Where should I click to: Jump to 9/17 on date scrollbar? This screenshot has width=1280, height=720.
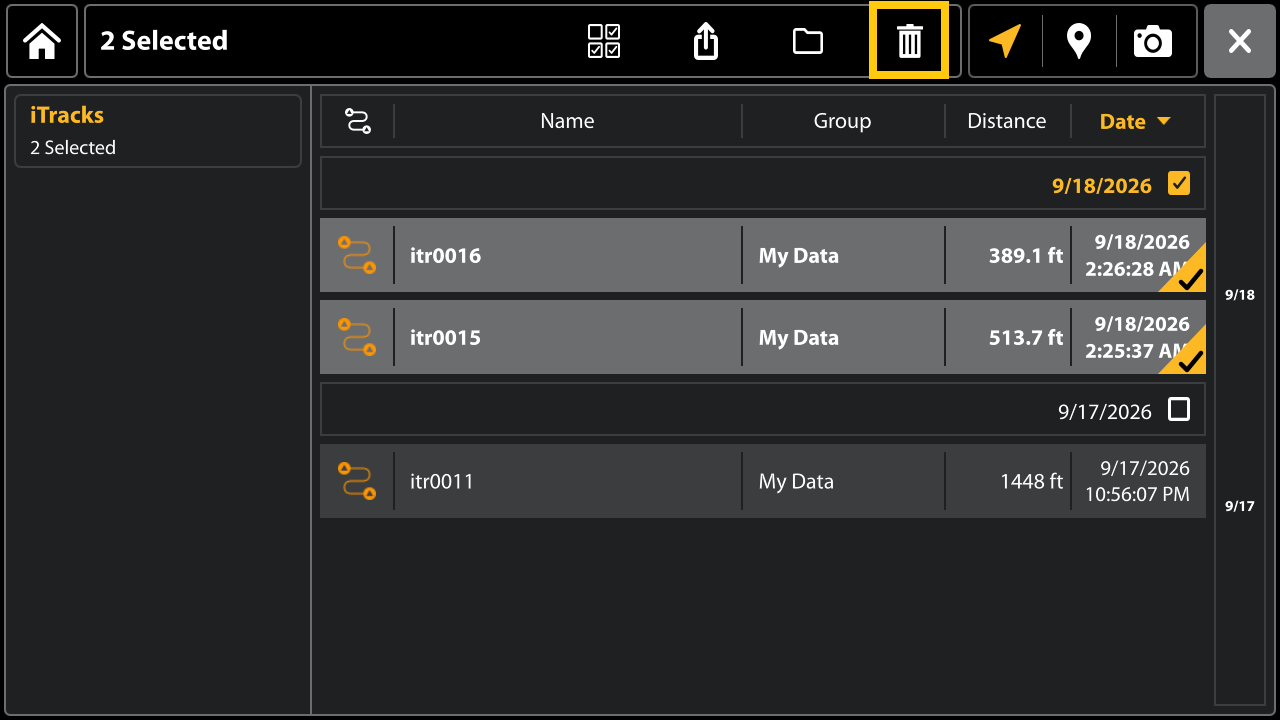pos(1239,506)
